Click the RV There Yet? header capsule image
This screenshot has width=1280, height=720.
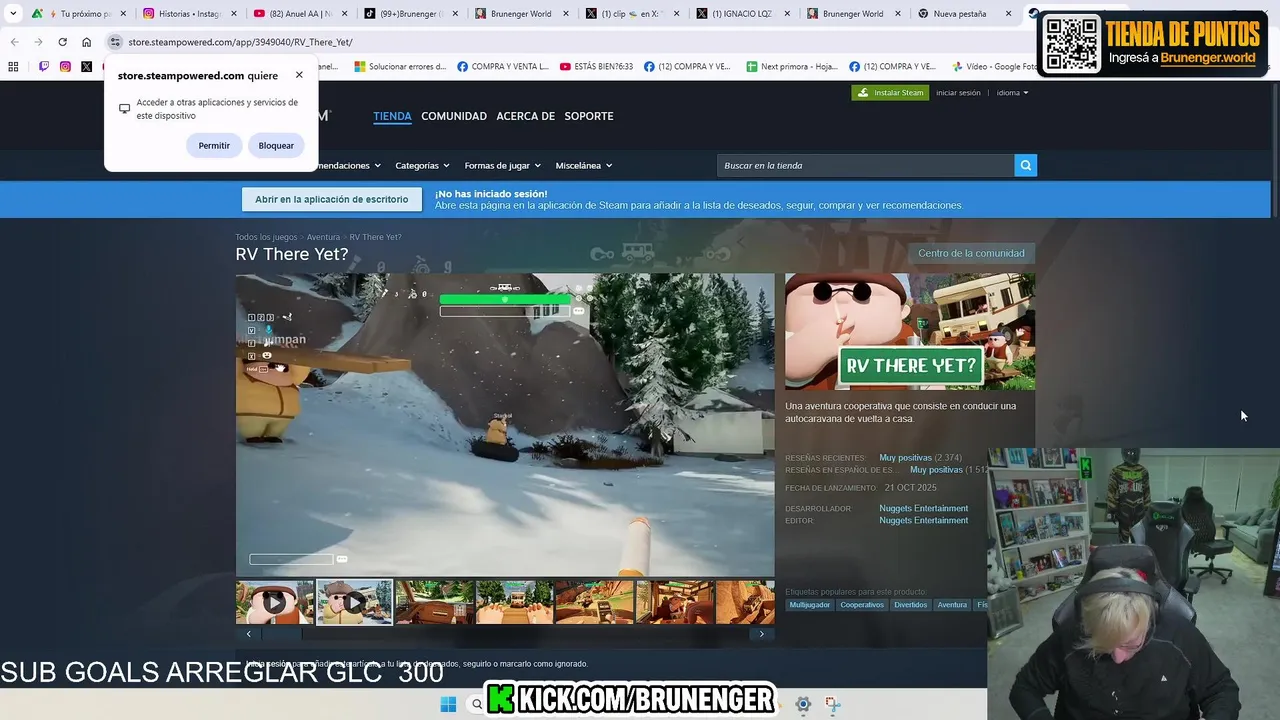(x=910, y=332)
